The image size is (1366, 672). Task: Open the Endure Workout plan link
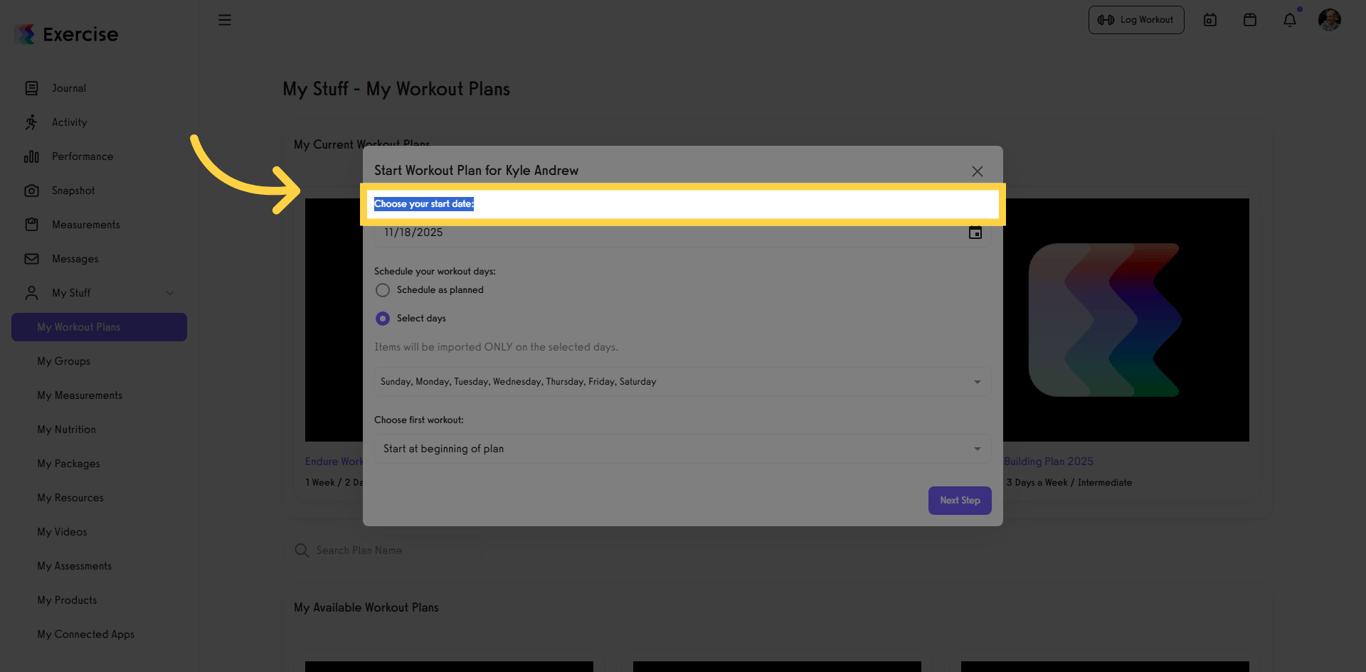(x=330, y=461)
